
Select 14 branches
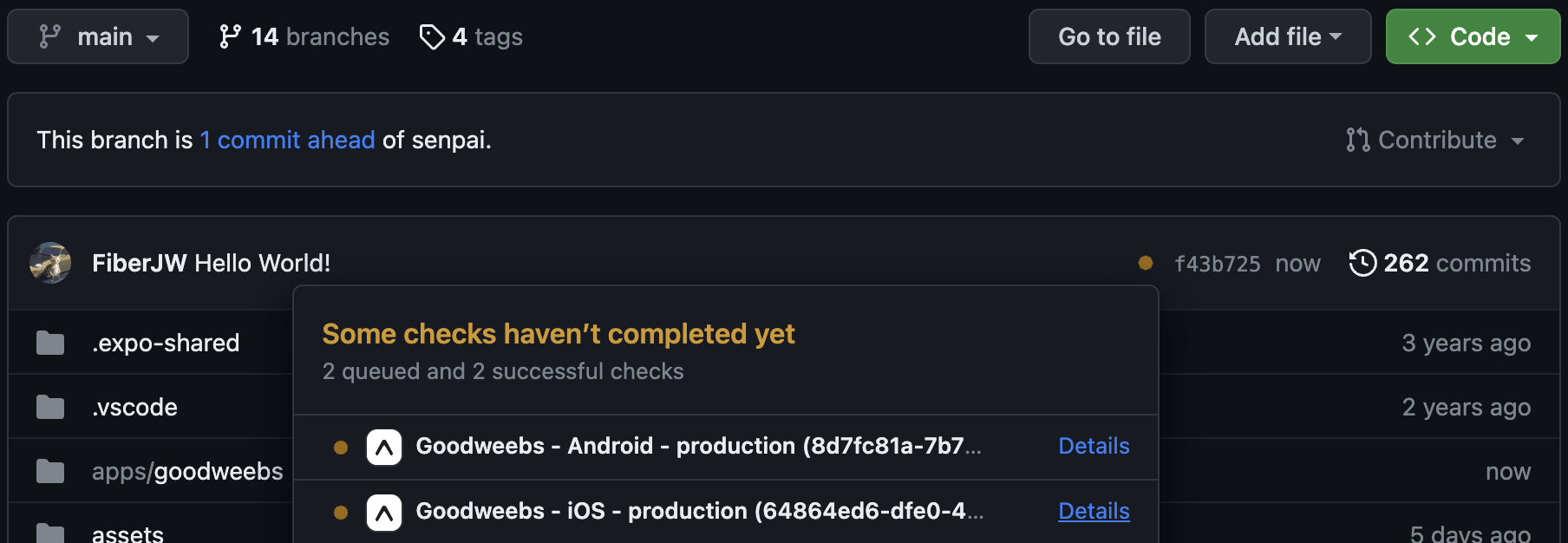[303, 36]
